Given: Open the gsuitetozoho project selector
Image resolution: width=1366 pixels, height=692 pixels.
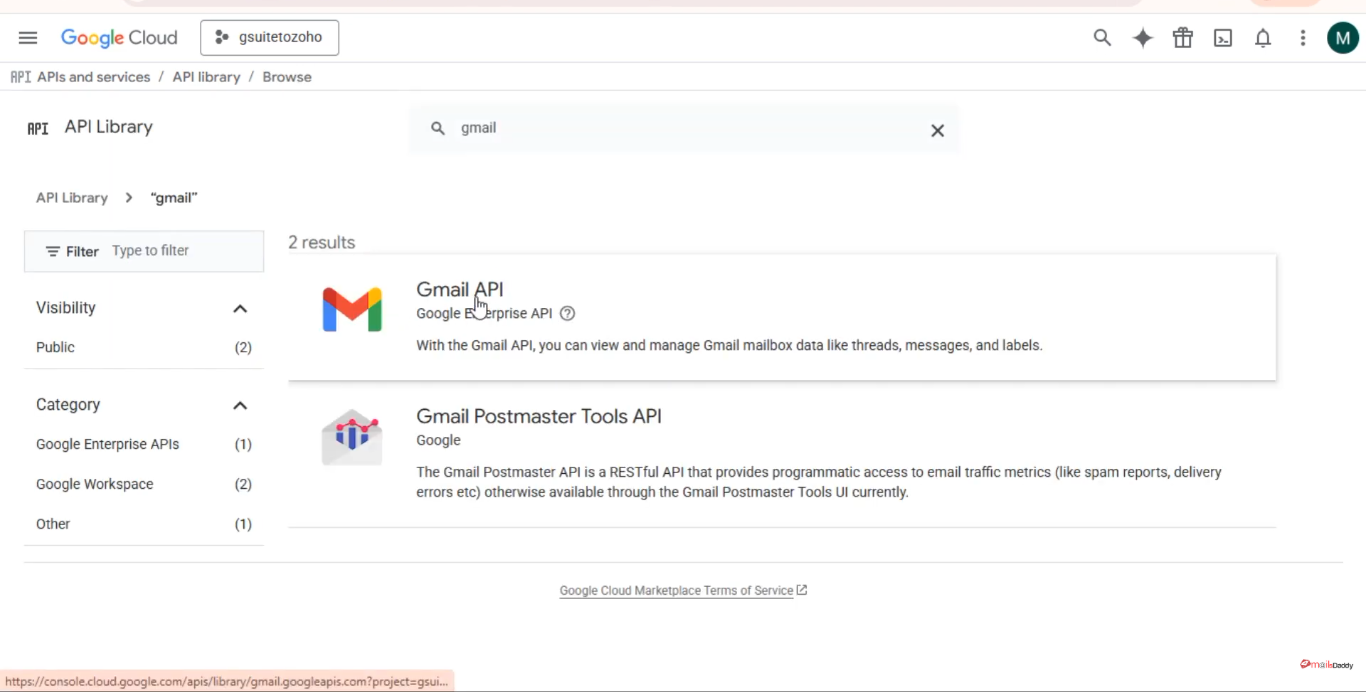Looking at the screenshot, I should tap(269, 37).
